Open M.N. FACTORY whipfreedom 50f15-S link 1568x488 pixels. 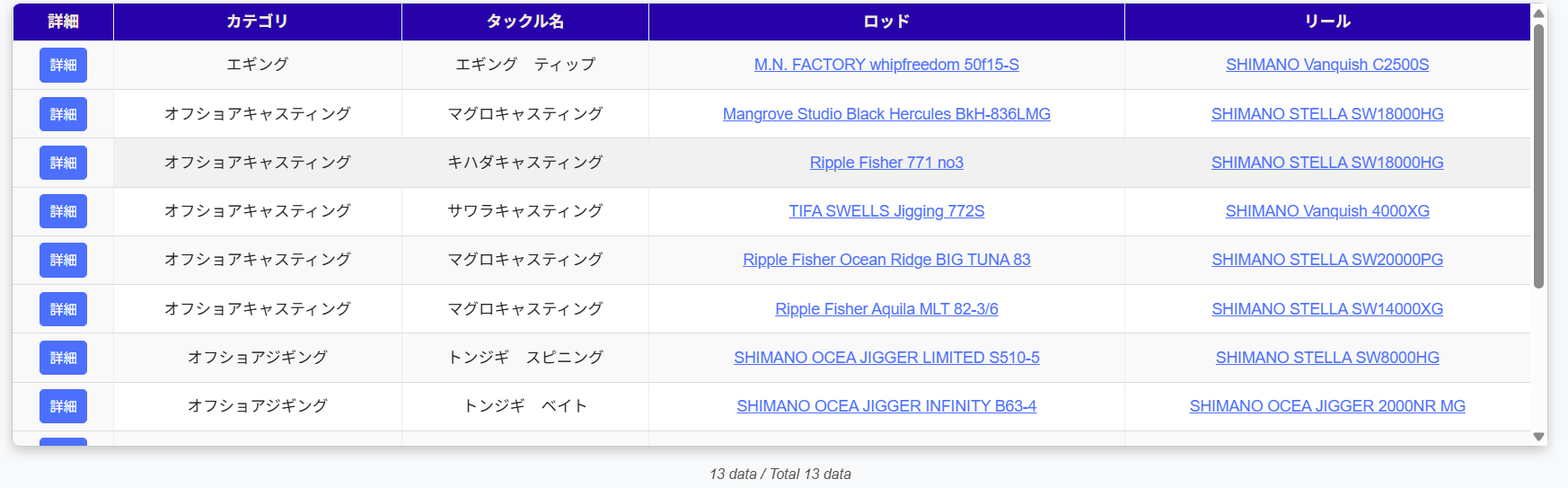coord(885,65)
